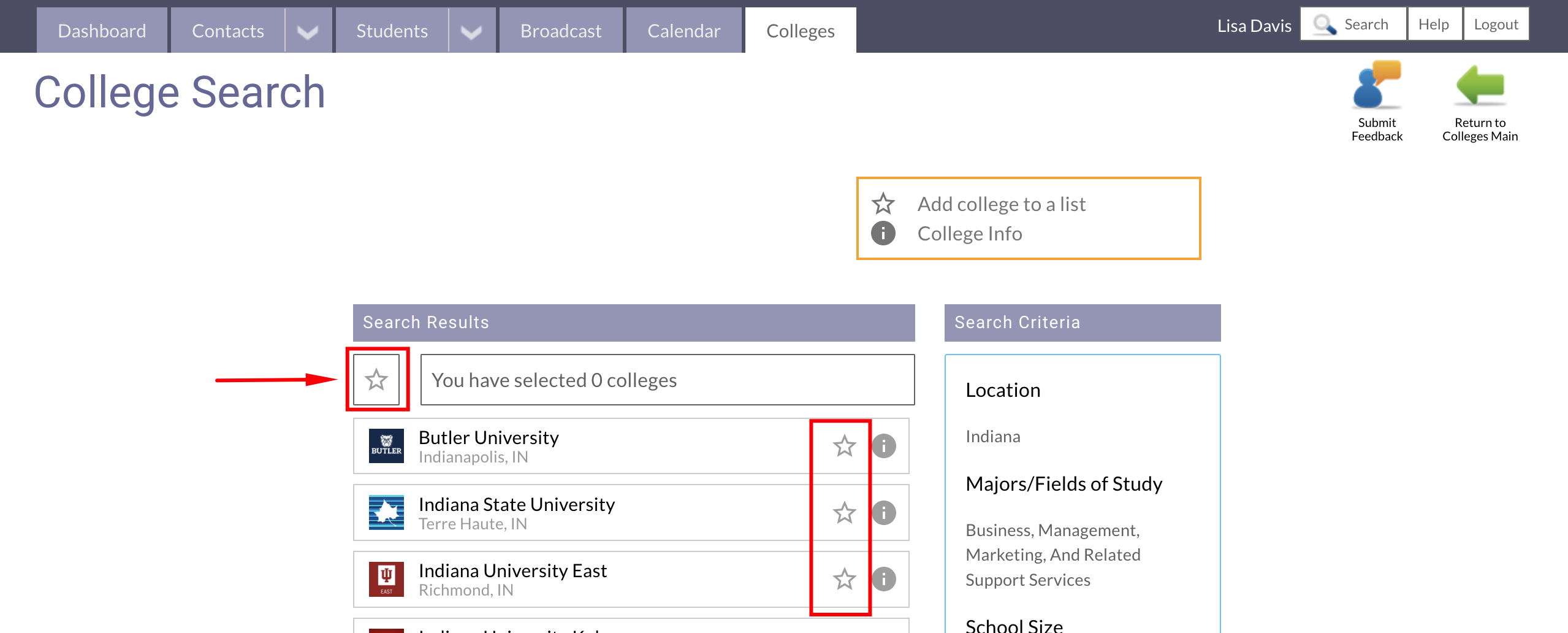
Task: Click the selected colleges count field
Action: click(x=666, y=380)
